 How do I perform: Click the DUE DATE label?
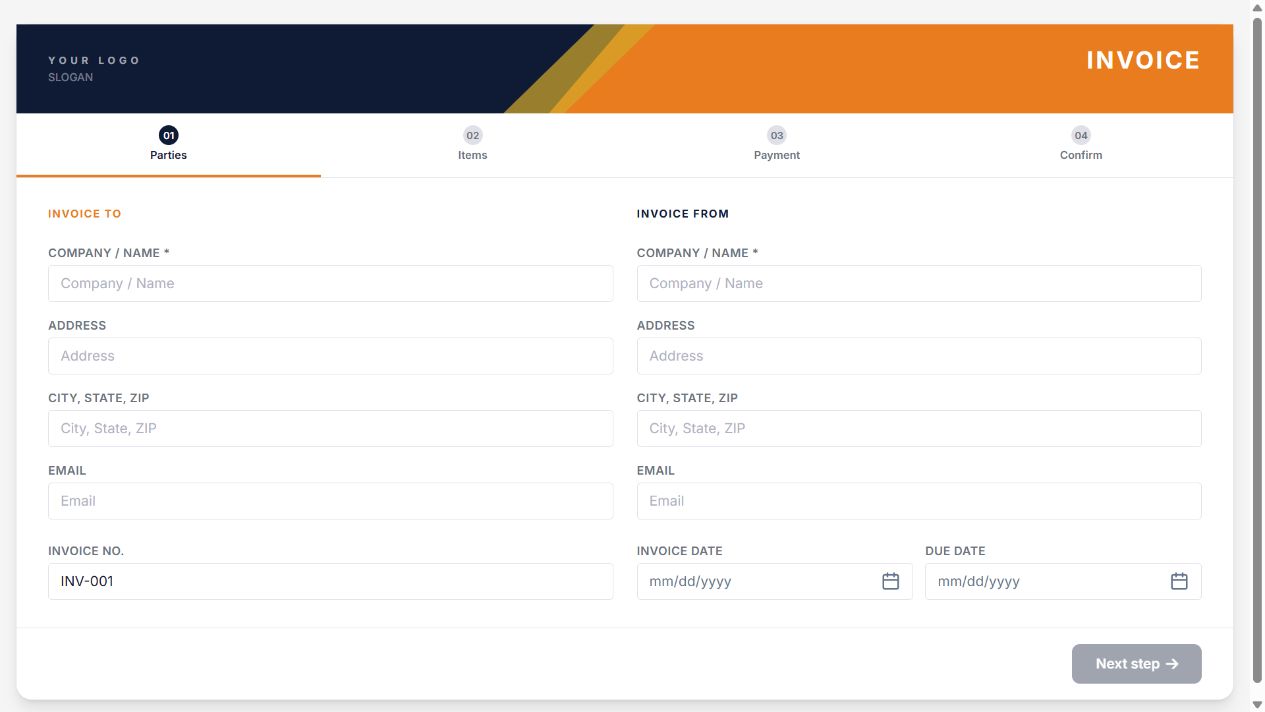click(955, 551)
